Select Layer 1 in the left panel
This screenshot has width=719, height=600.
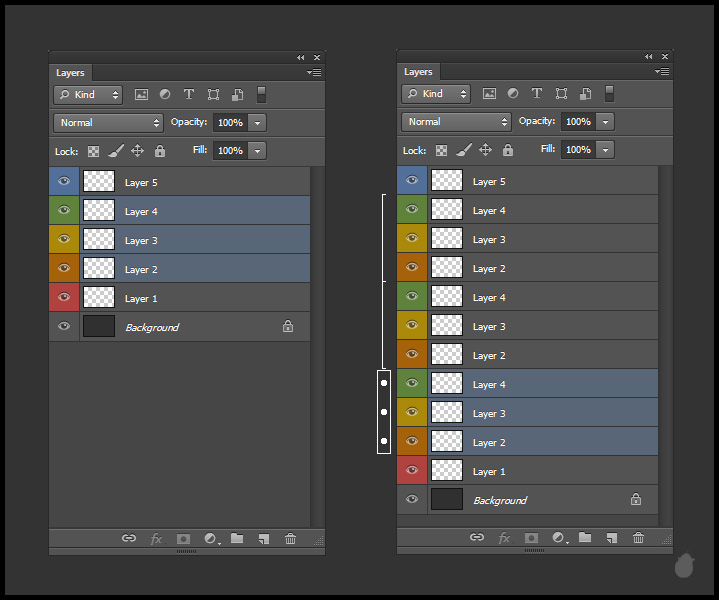200,298
